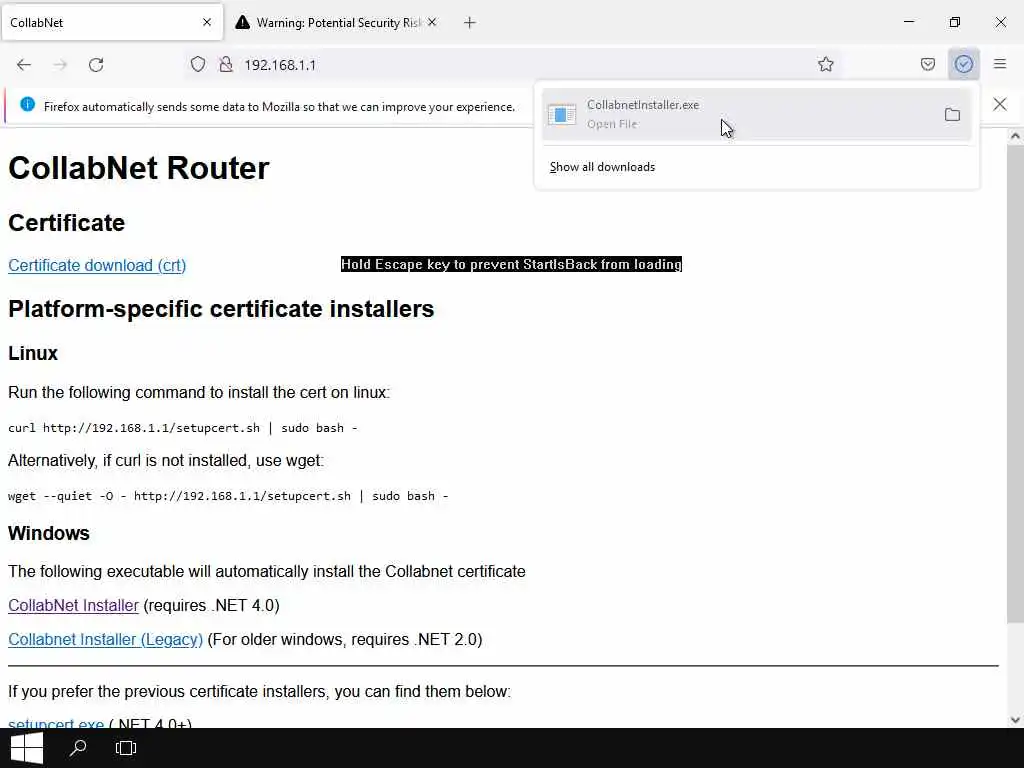Click the CollabnetInstaller.exe file type icon
Screen dimensions: 1024x768
[x=562, y=115]
